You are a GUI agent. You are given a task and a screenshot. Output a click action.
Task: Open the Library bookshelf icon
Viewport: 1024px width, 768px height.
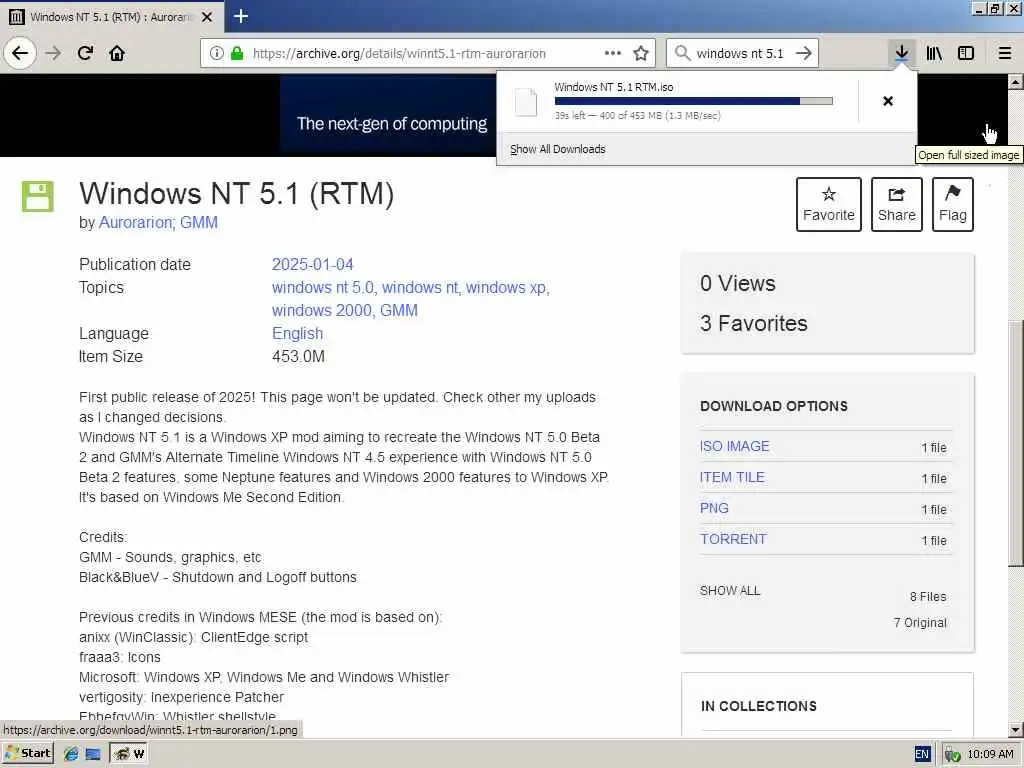point(934,53)
